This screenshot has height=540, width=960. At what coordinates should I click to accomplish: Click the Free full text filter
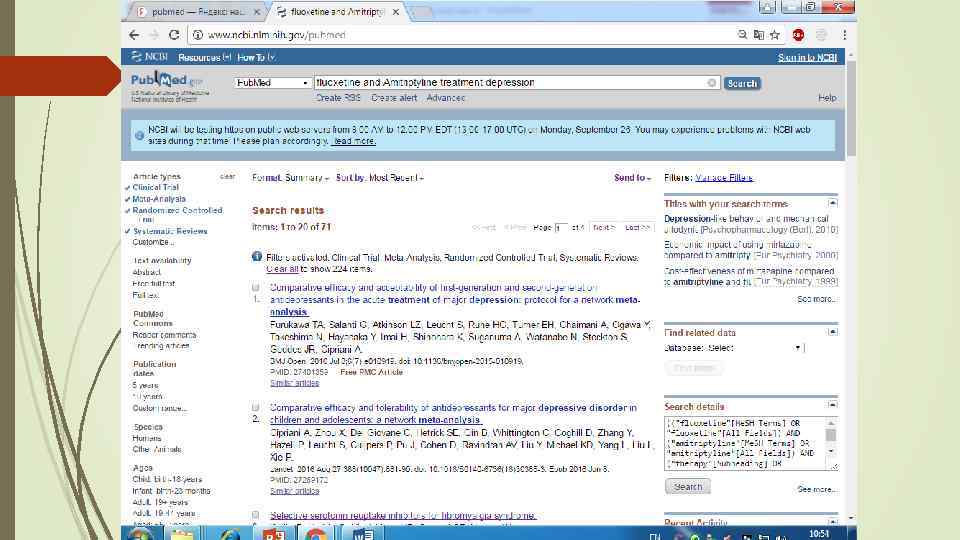pos(154,283)
